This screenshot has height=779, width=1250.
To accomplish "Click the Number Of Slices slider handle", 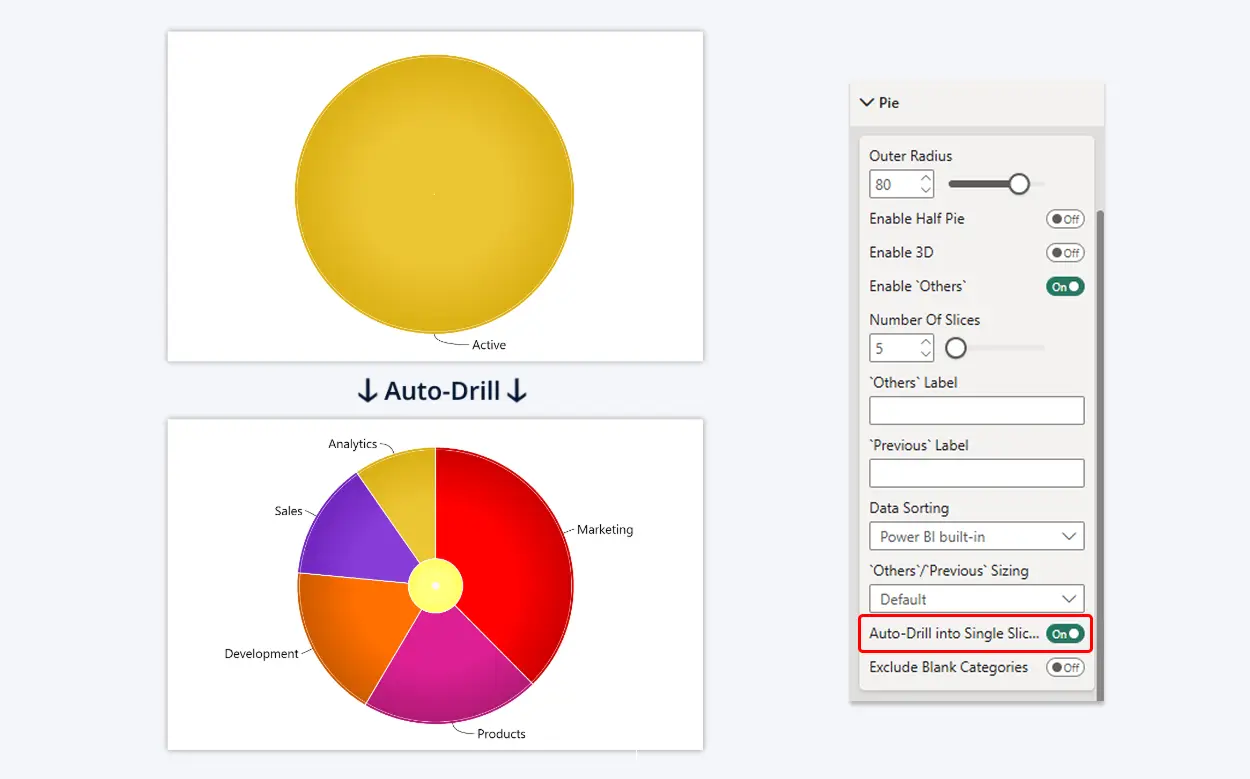I will tap(956, 348).
